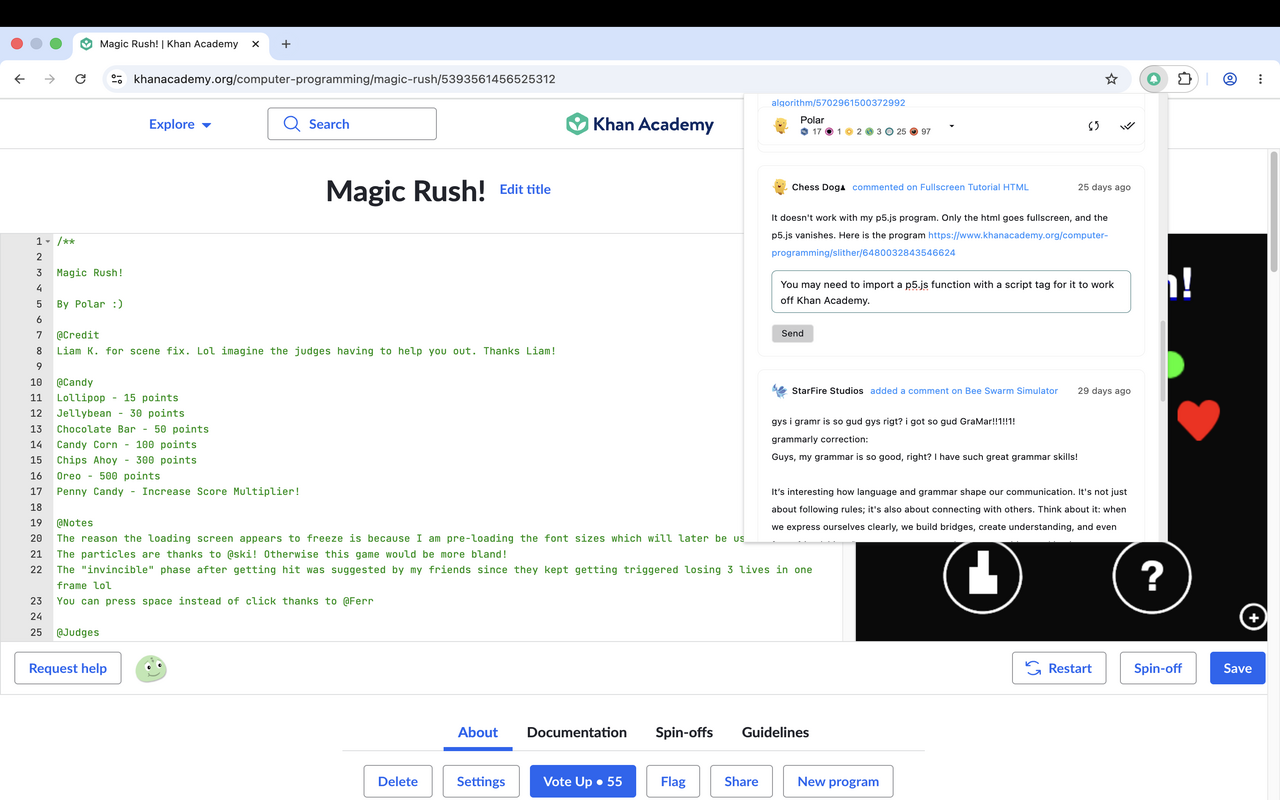Viewport: 1280px width, 800px height.
Task: Send the reply to Chess Dog
Action: [792, 334]
